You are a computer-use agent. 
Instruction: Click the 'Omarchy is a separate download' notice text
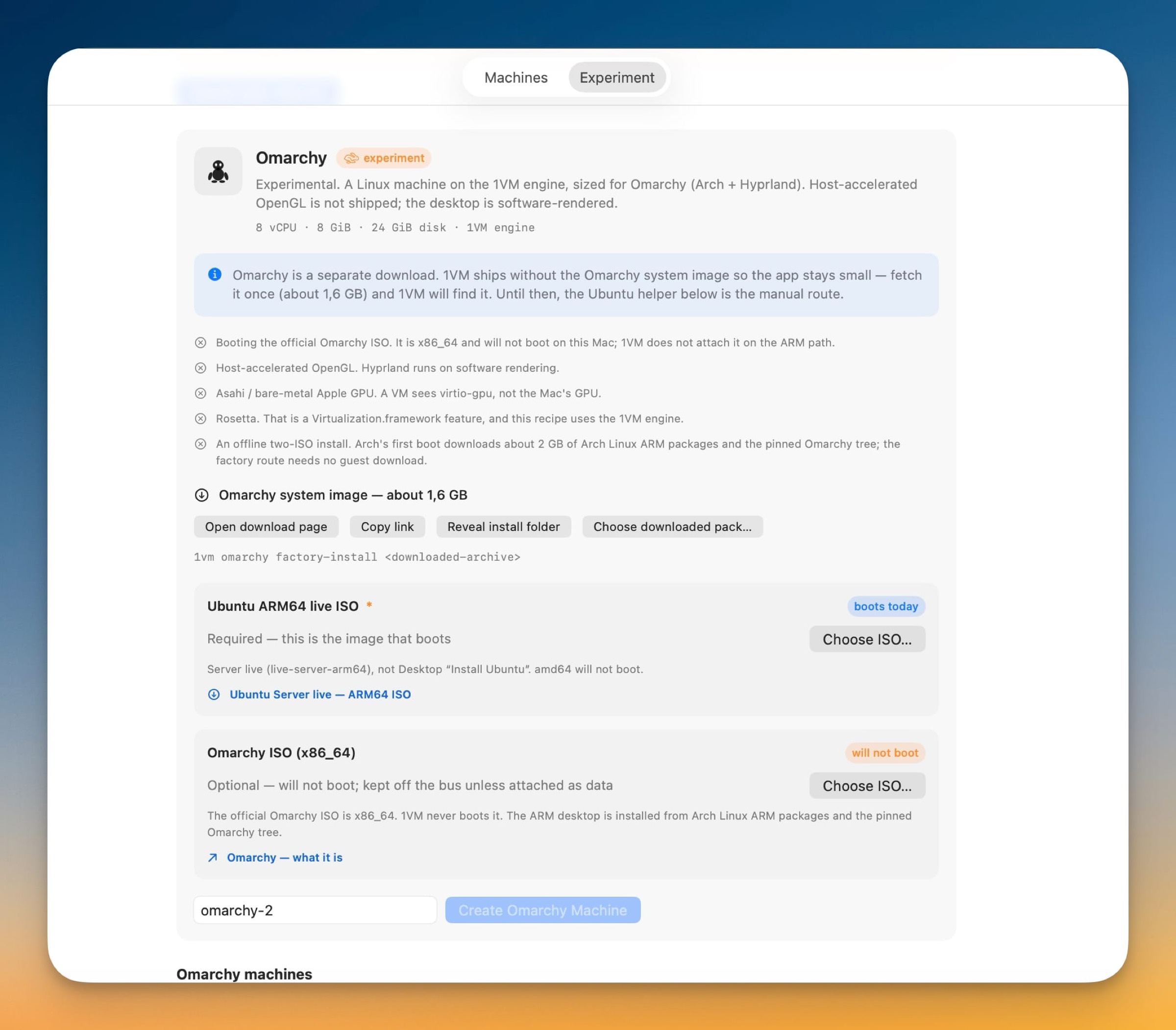pyautogui.click(x=577, y=285)
